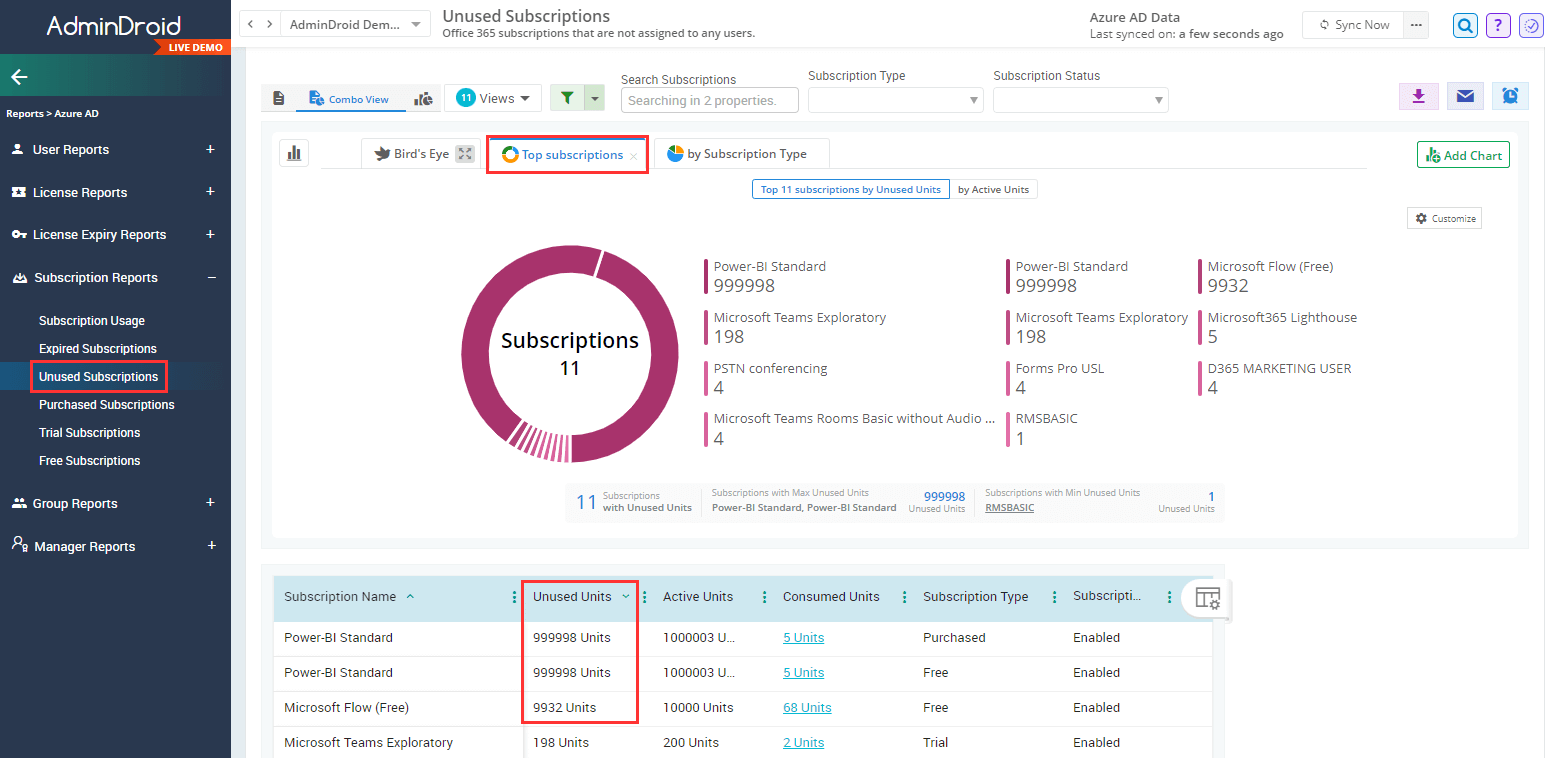Select Trial Subscriptions in sidebar menu
Viewport: 1545px width, 758px height.
[x=89, y=433]
